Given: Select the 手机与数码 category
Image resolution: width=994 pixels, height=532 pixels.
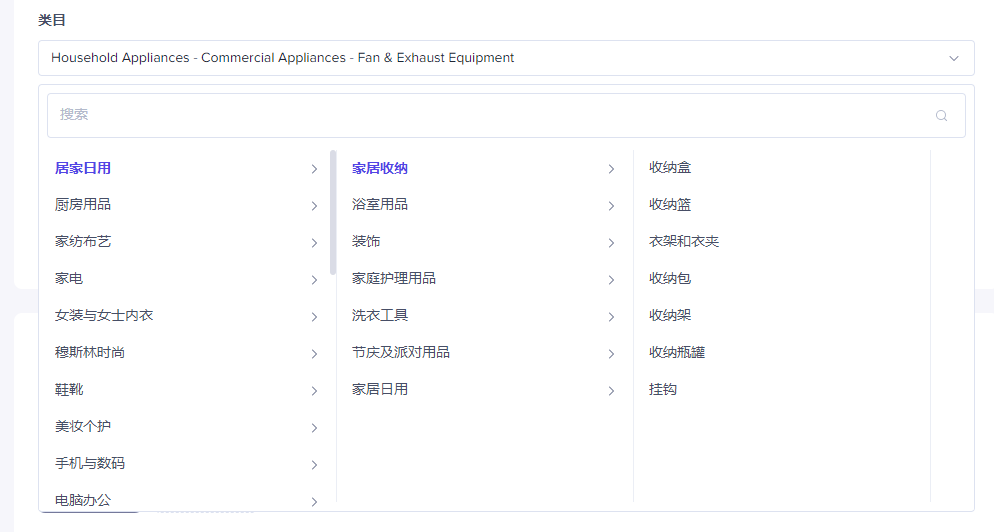Looking at the screenshot, I should [x=90, y=463].
